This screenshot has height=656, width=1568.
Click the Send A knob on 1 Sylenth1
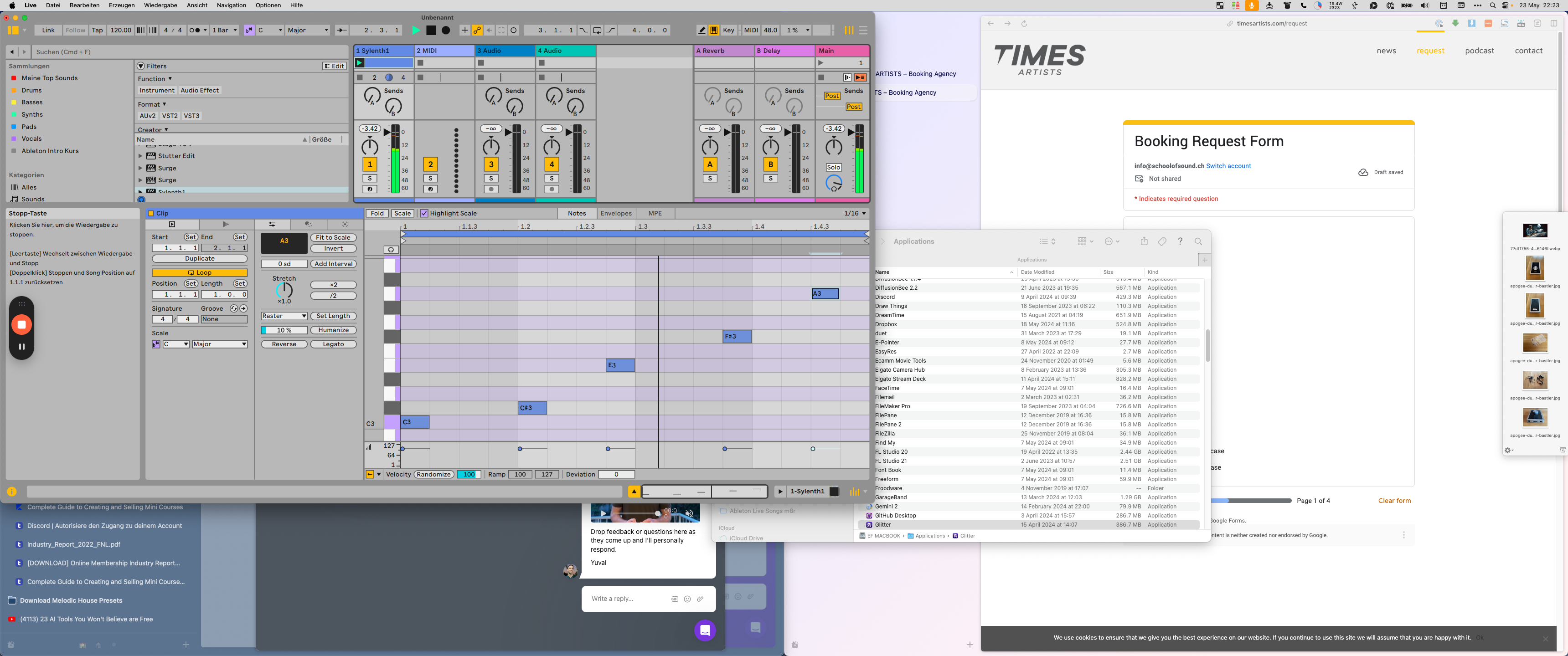coord(371,96)
